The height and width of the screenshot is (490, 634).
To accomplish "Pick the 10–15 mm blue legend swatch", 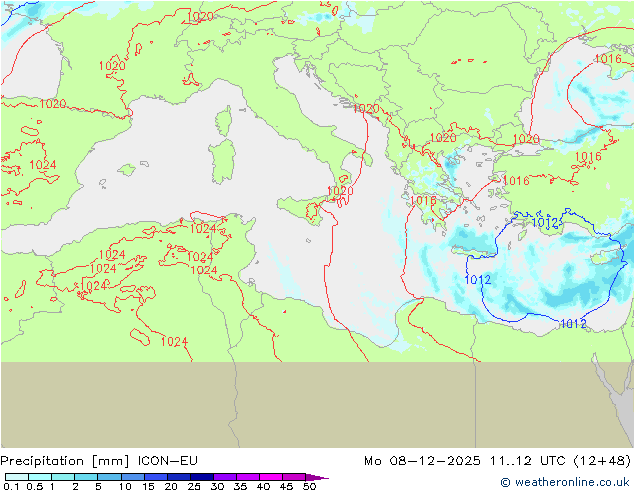I will coord(133,477).
